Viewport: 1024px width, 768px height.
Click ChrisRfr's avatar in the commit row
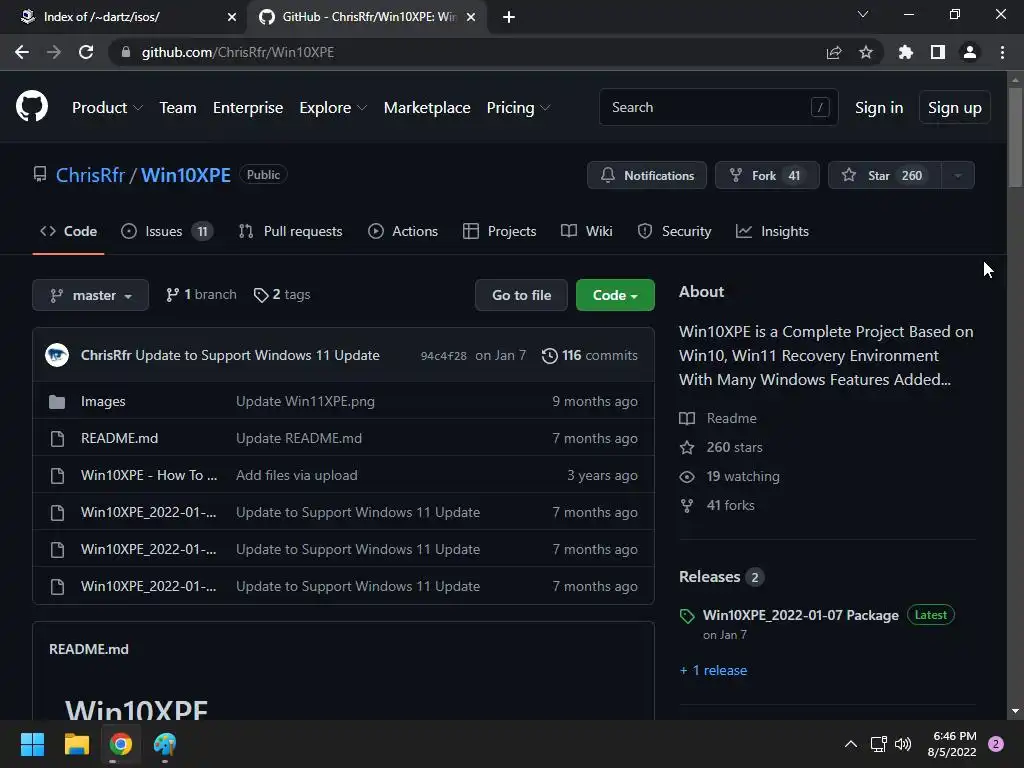[x=57, y=355]
